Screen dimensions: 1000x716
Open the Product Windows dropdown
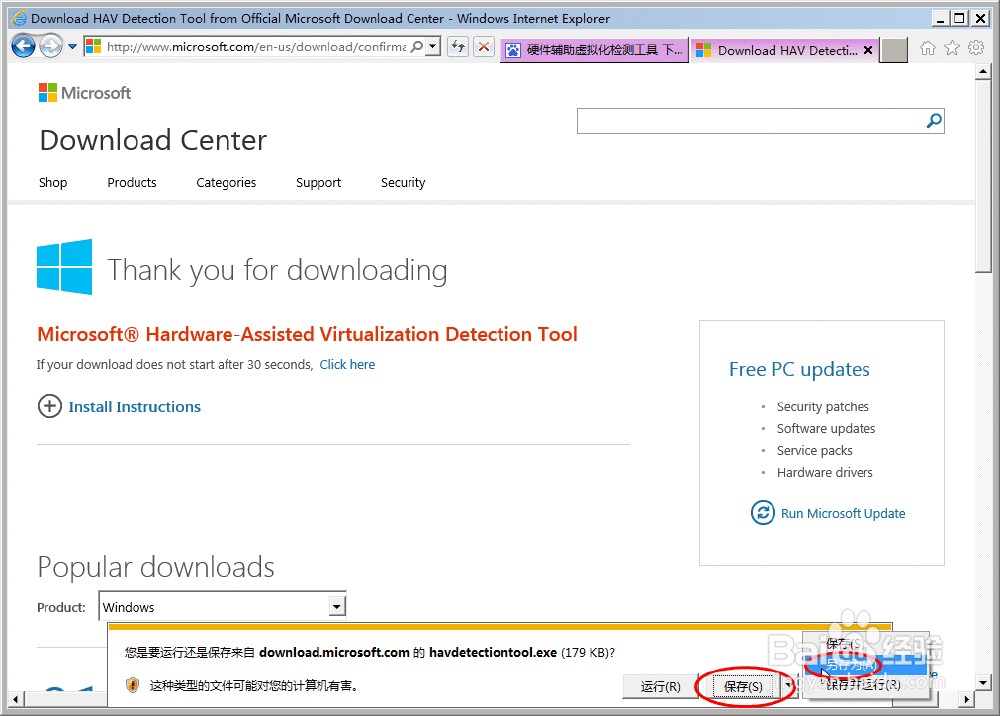(223, 606)
